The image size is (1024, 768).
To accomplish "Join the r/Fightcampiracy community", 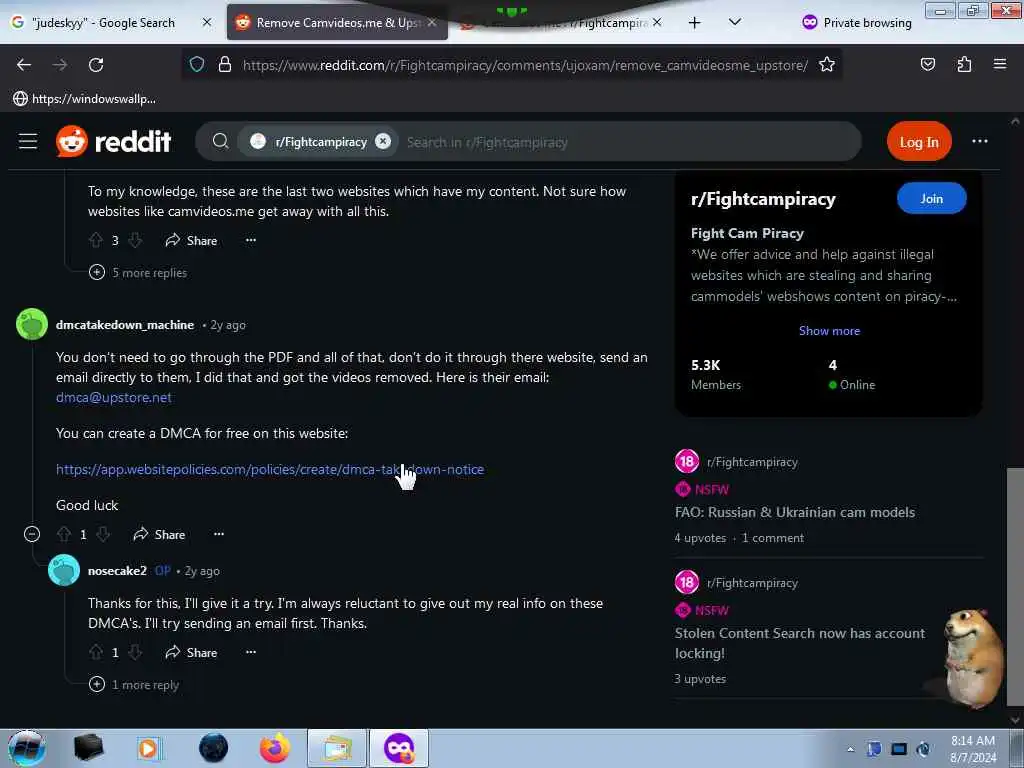I will pyautogui.click(x=931, y=199).
